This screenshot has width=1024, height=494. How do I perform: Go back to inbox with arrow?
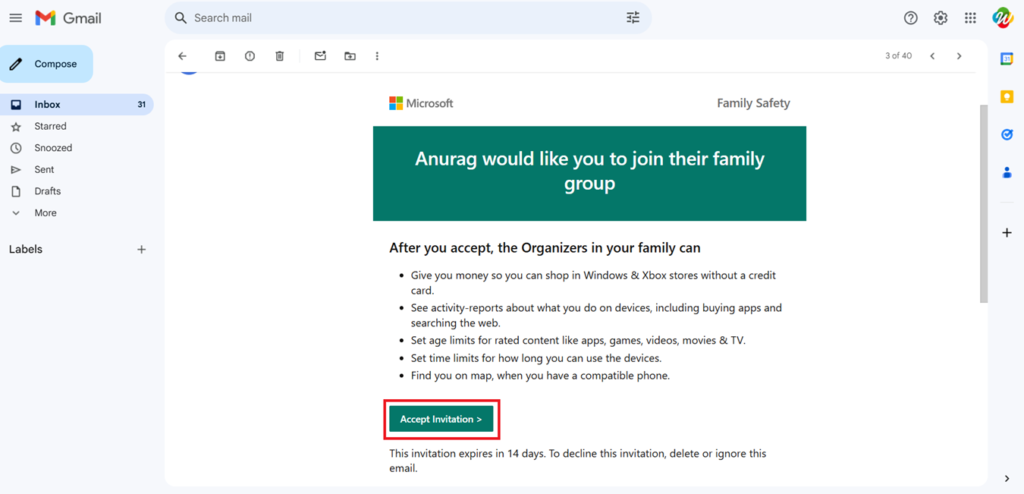[x=182, y=56]
